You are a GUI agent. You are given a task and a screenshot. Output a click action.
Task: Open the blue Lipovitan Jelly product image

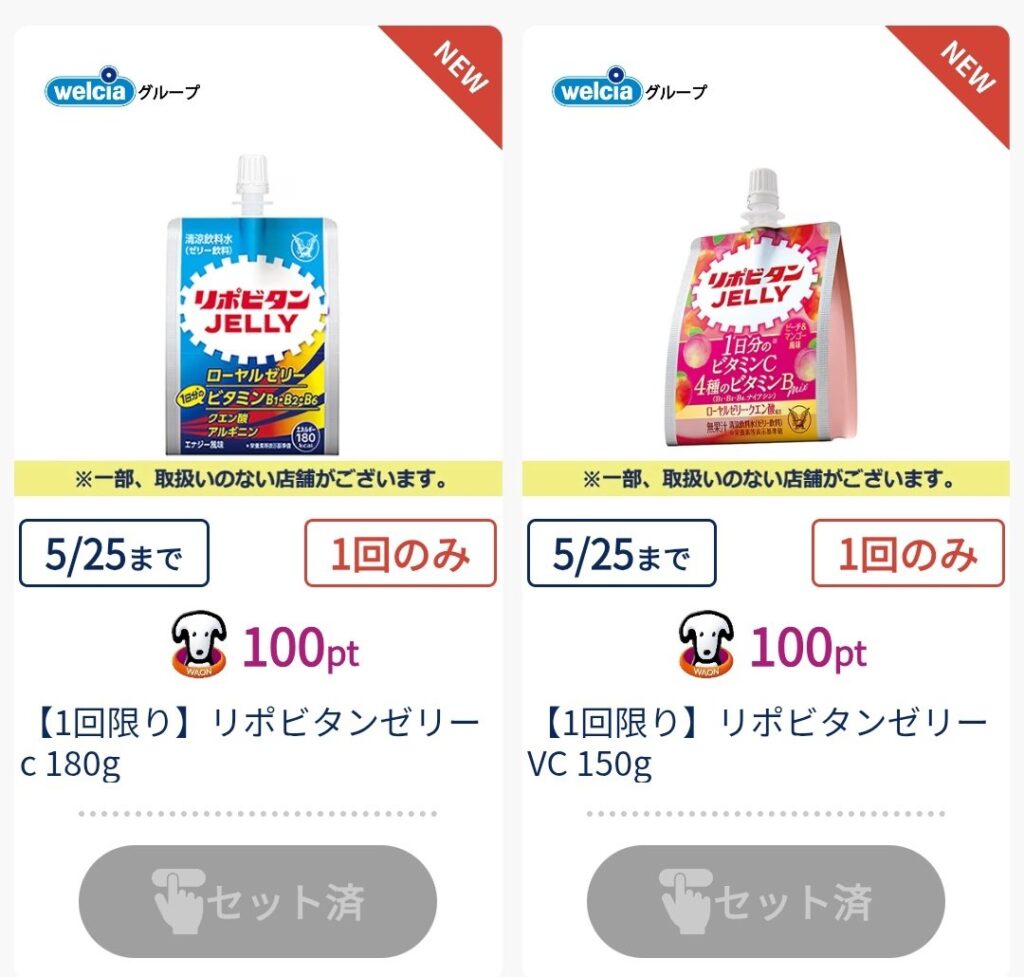(253, 305)
